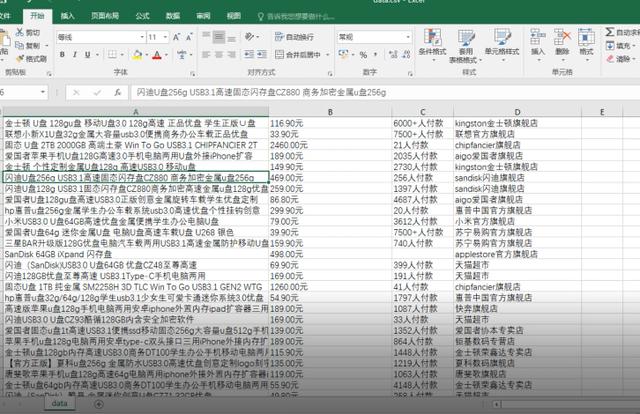The width and height of the screenshot is (640, 414).
Task: Open the Page Layout (页面布局) tab
Action: pos(104,16)
